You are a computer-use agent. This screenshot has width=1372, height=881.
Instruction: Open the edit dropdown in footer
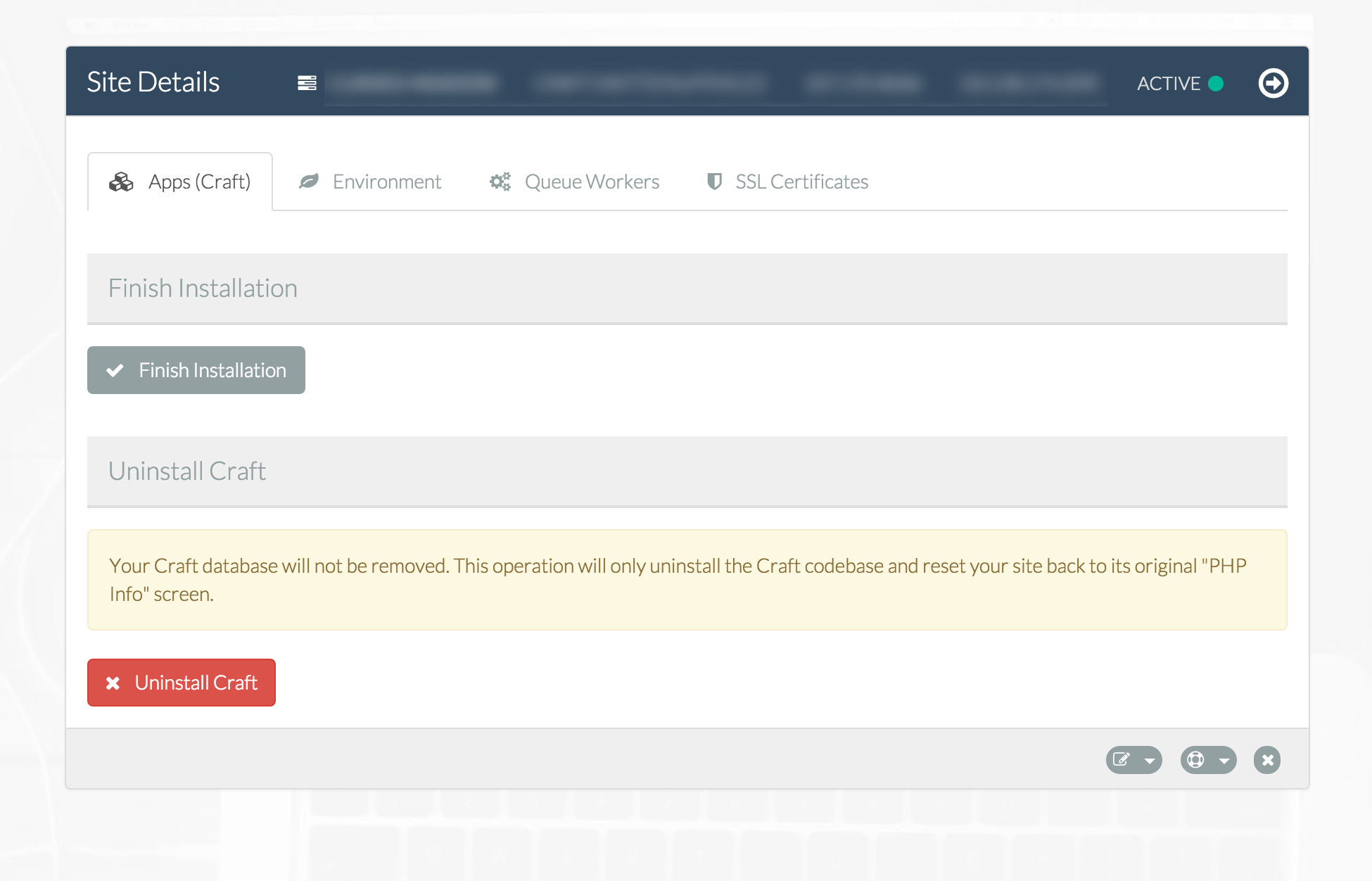pos(1133,760)
